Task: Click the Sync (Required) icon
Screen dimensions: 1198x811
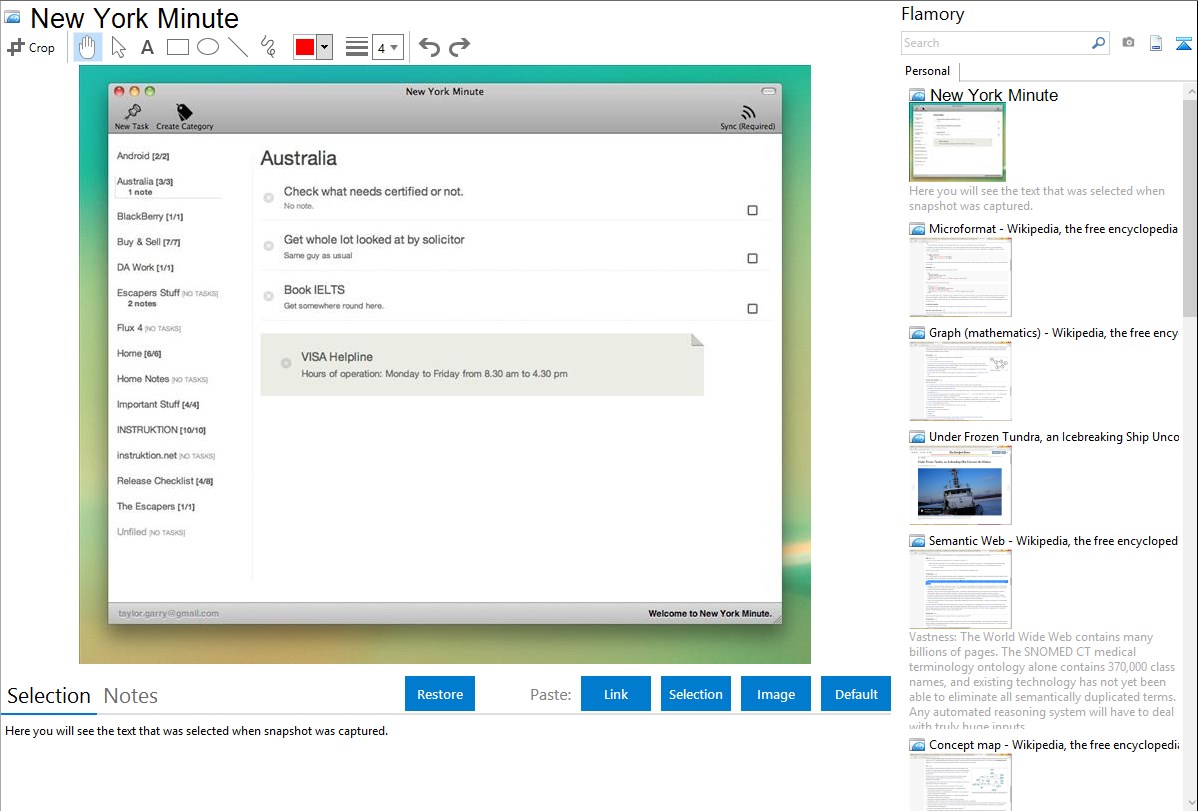Action: click(x=748, y=113)
